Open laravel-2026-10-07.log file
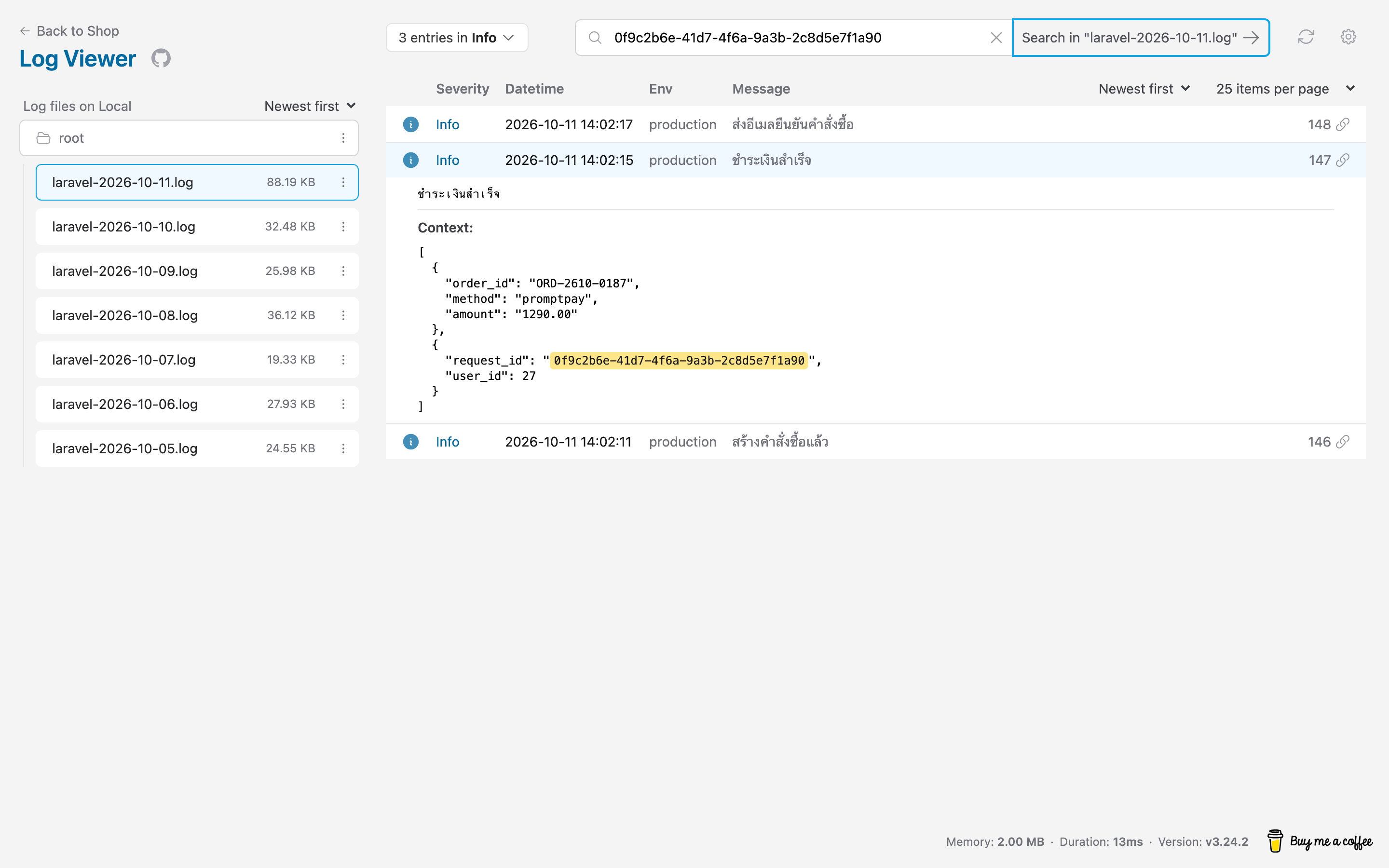The width and height of the screenshot is (1389, 868). pos(197,359)
